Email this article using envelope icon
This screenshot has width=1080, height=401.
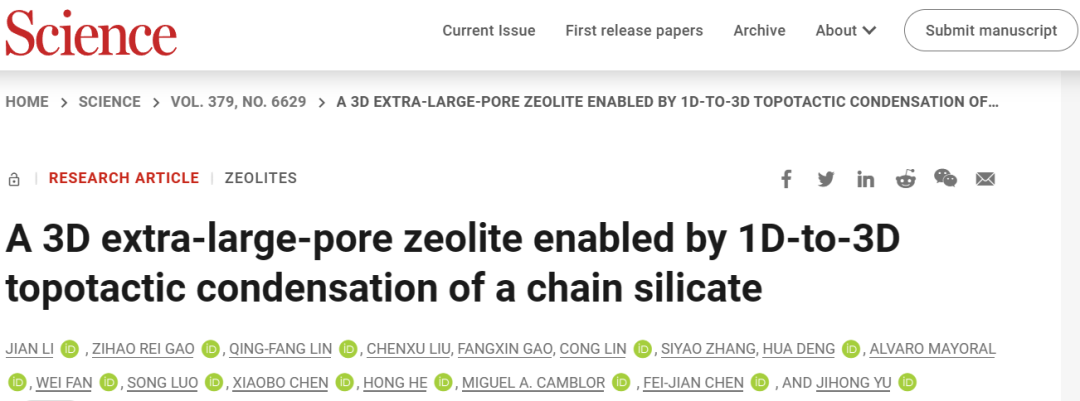point(986,179)
